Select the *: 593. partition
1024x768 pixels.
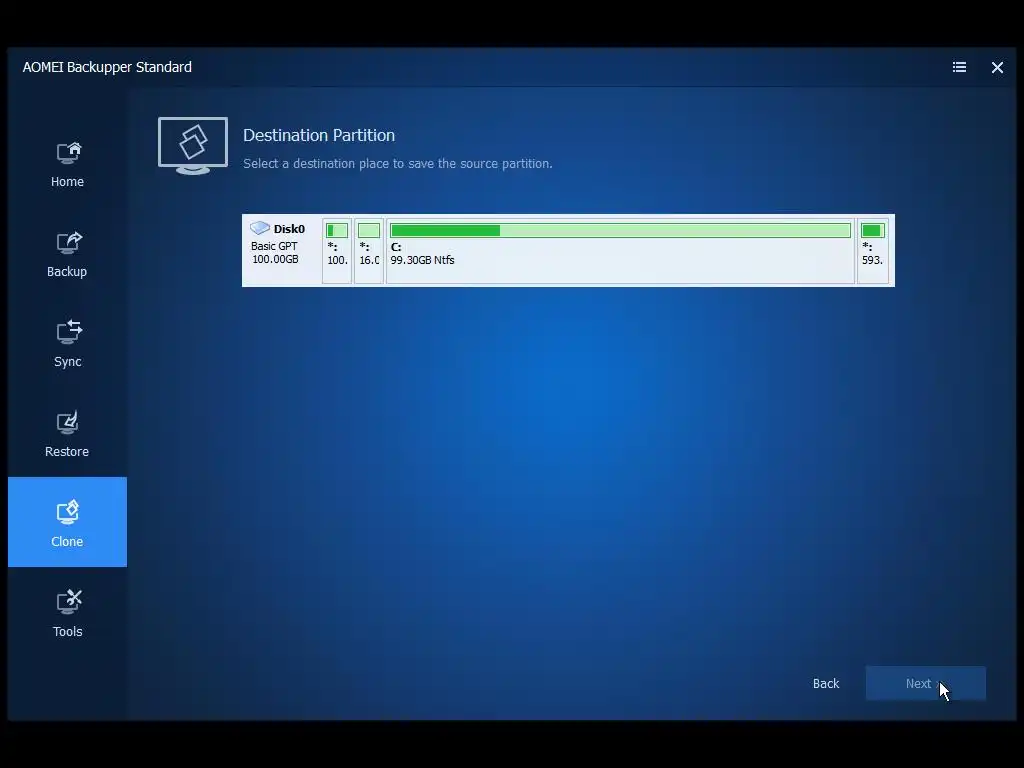pyautogui.click(x=872, y=251)
